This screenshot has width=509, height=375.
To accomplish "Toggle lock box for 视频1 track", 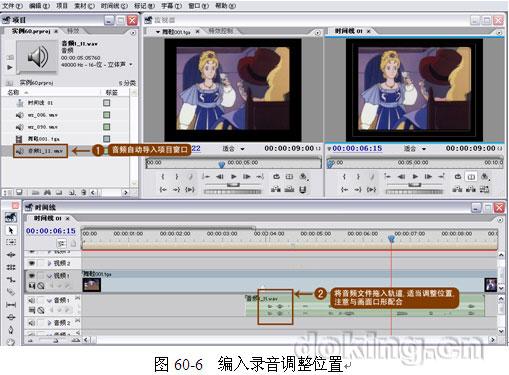I will coord(41,276).
